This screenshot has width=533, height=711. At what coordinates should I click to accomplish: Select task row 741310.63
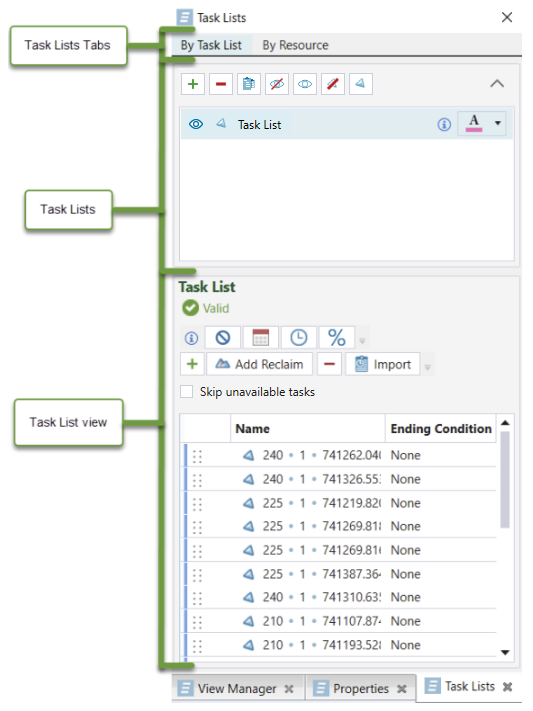[340, 597]
